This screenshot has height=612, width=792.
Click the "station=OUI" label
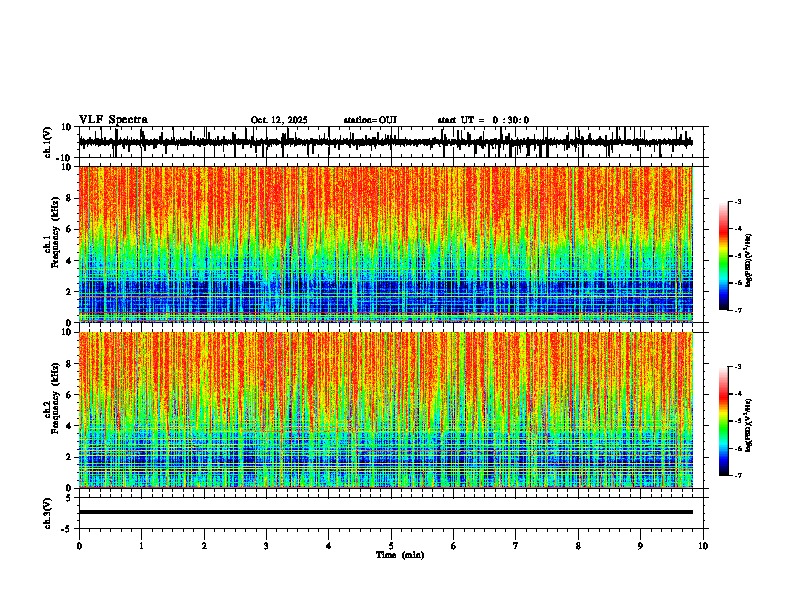point(370,120)
